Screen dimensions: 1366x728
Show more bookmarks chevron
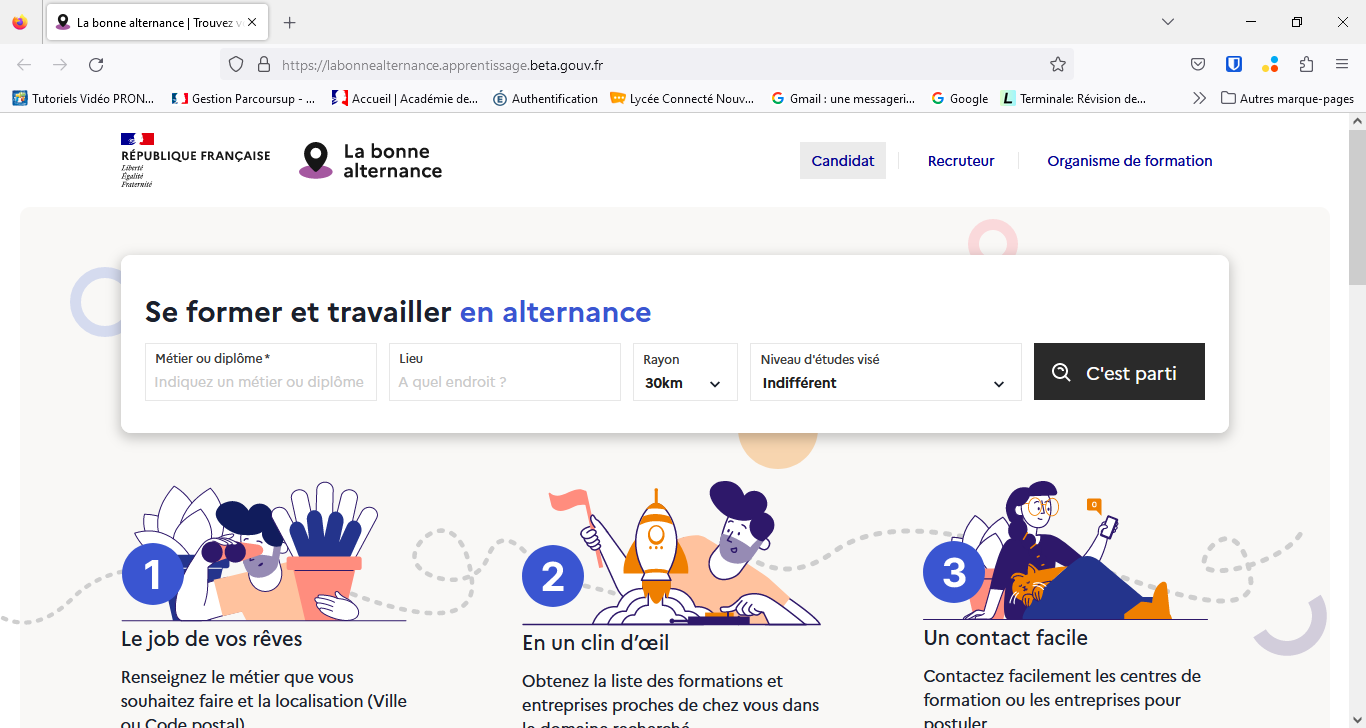pyautogui.click(x=1200, y=99)
